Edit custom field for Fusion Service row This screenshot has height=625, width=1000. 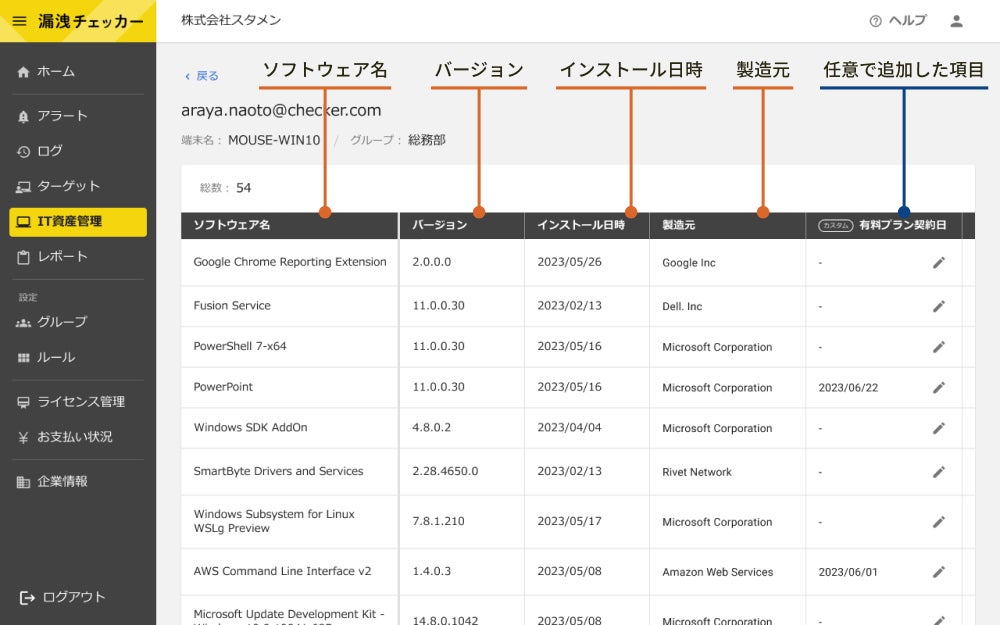point(939,307)
